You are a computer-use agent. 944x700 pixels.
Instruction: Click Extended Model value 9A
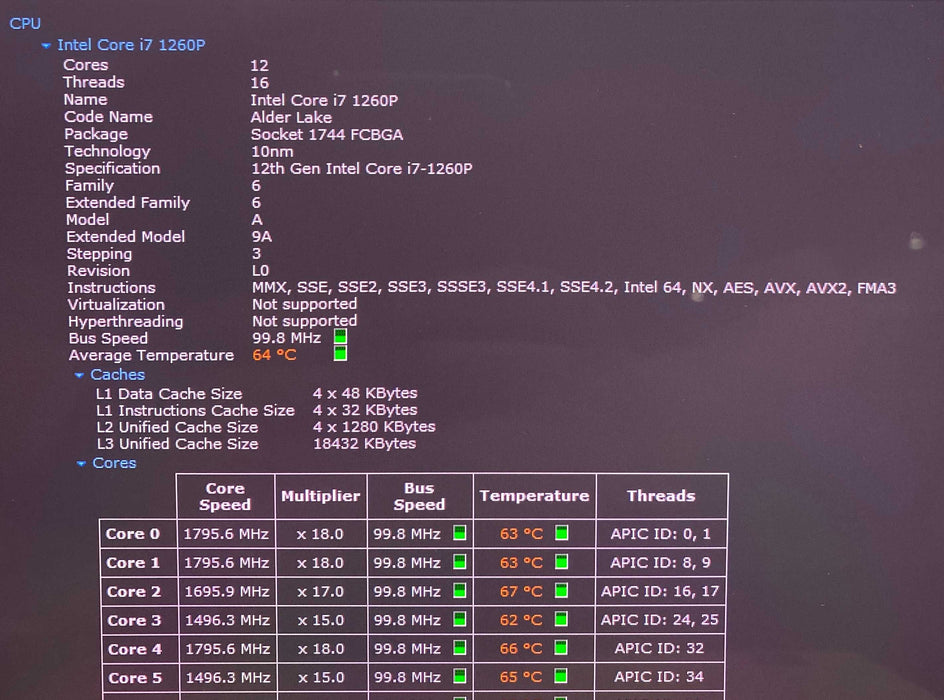(x=262, y=237)
